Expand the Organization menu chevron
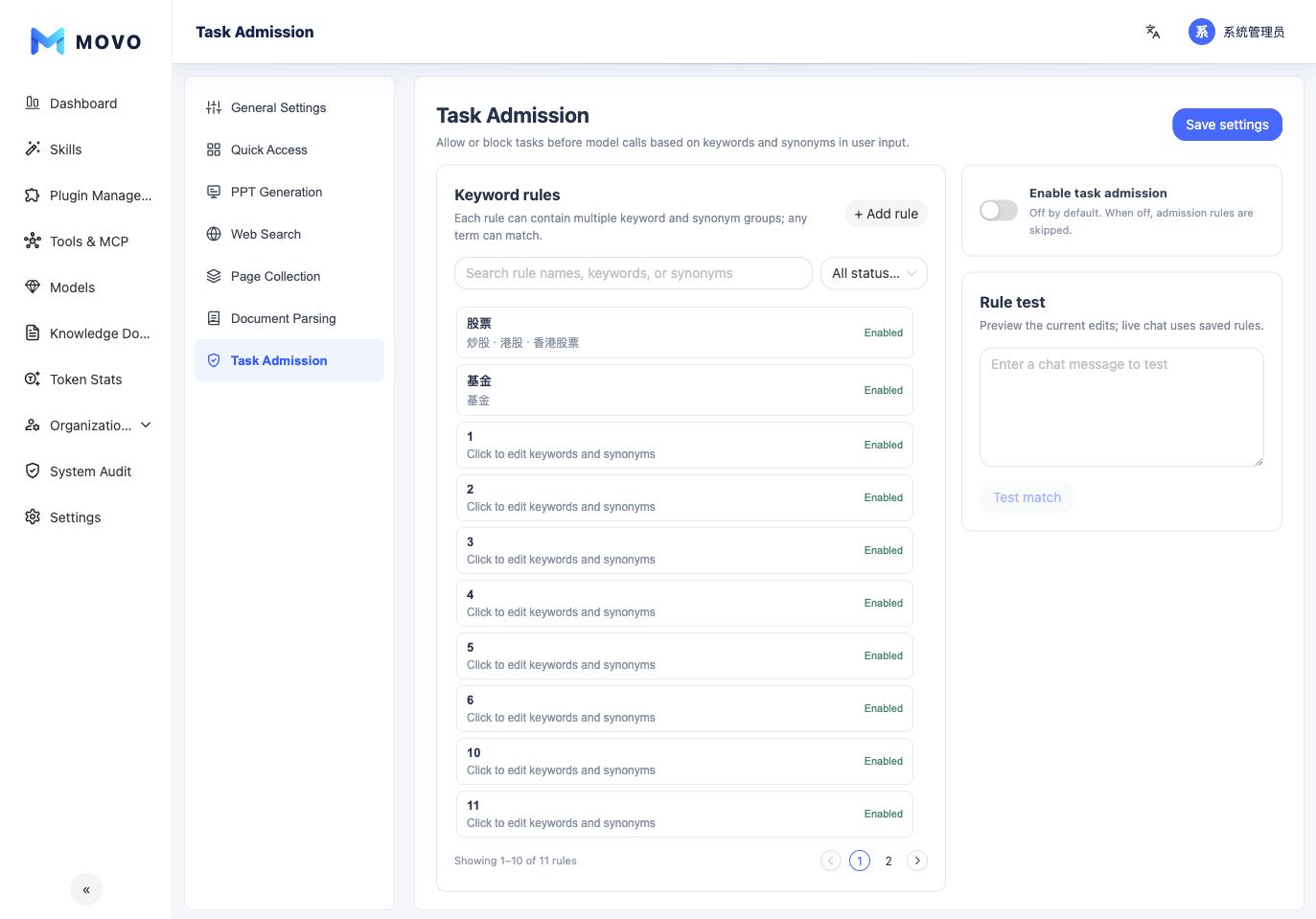The width and height of the screenshot is (1316, 919). click(146, 425)
